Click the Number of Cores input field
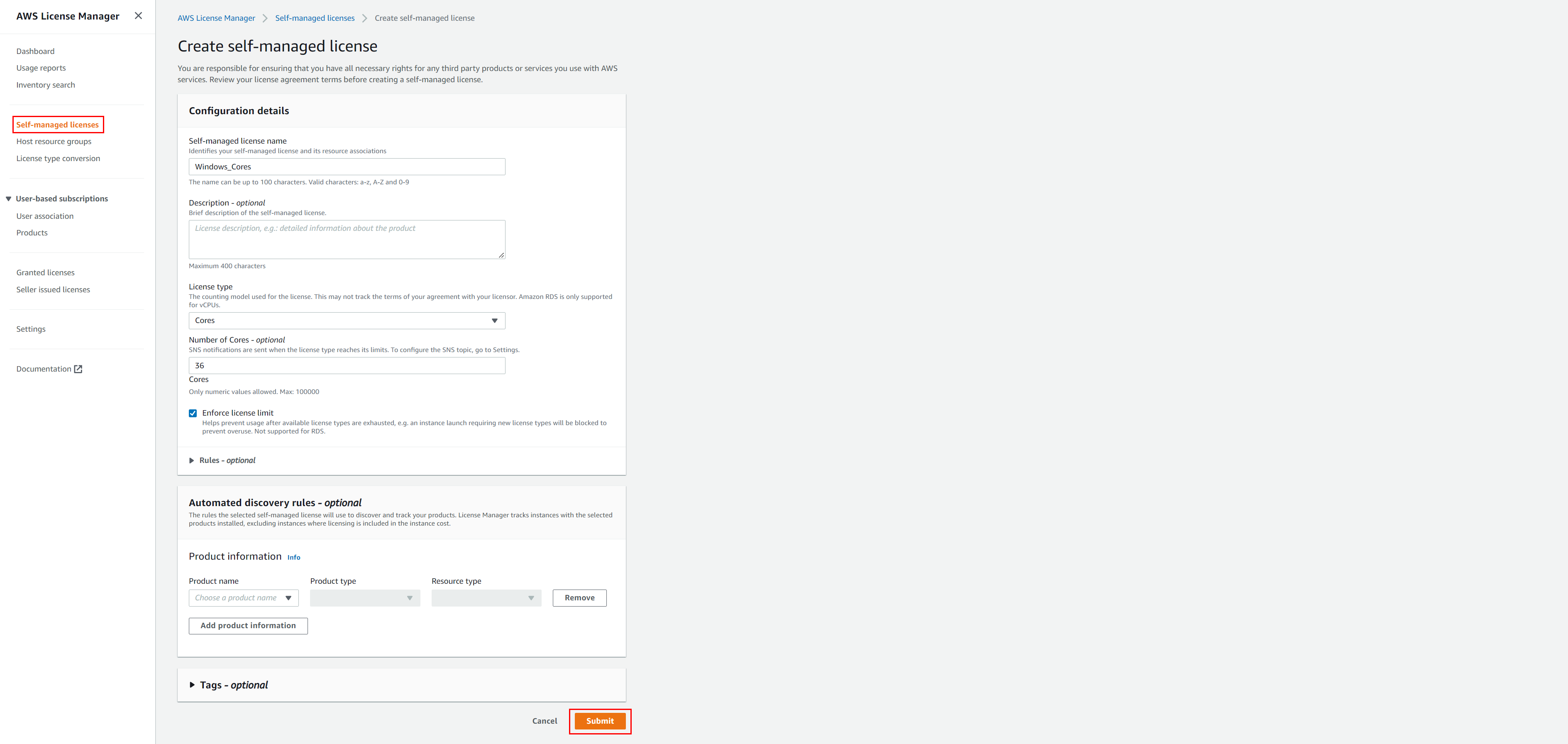 click(x=347, y=365)
